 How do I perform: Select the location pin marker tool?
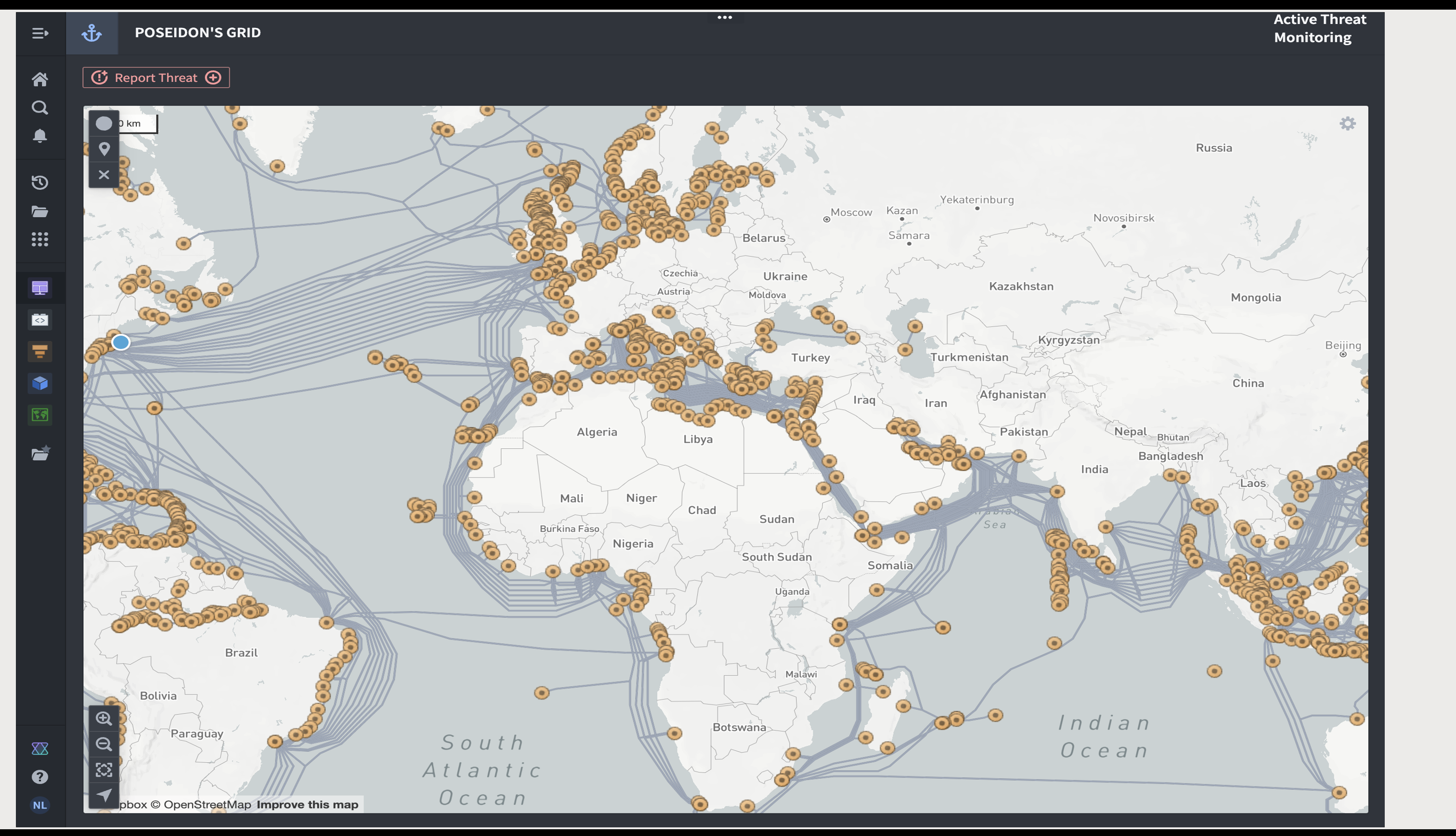[x=104, y=149]
